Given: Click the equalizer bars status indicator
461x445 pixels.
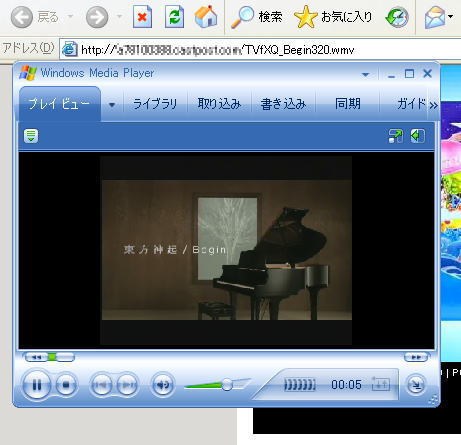Looking at the screenshot, I should click(300, 385).
